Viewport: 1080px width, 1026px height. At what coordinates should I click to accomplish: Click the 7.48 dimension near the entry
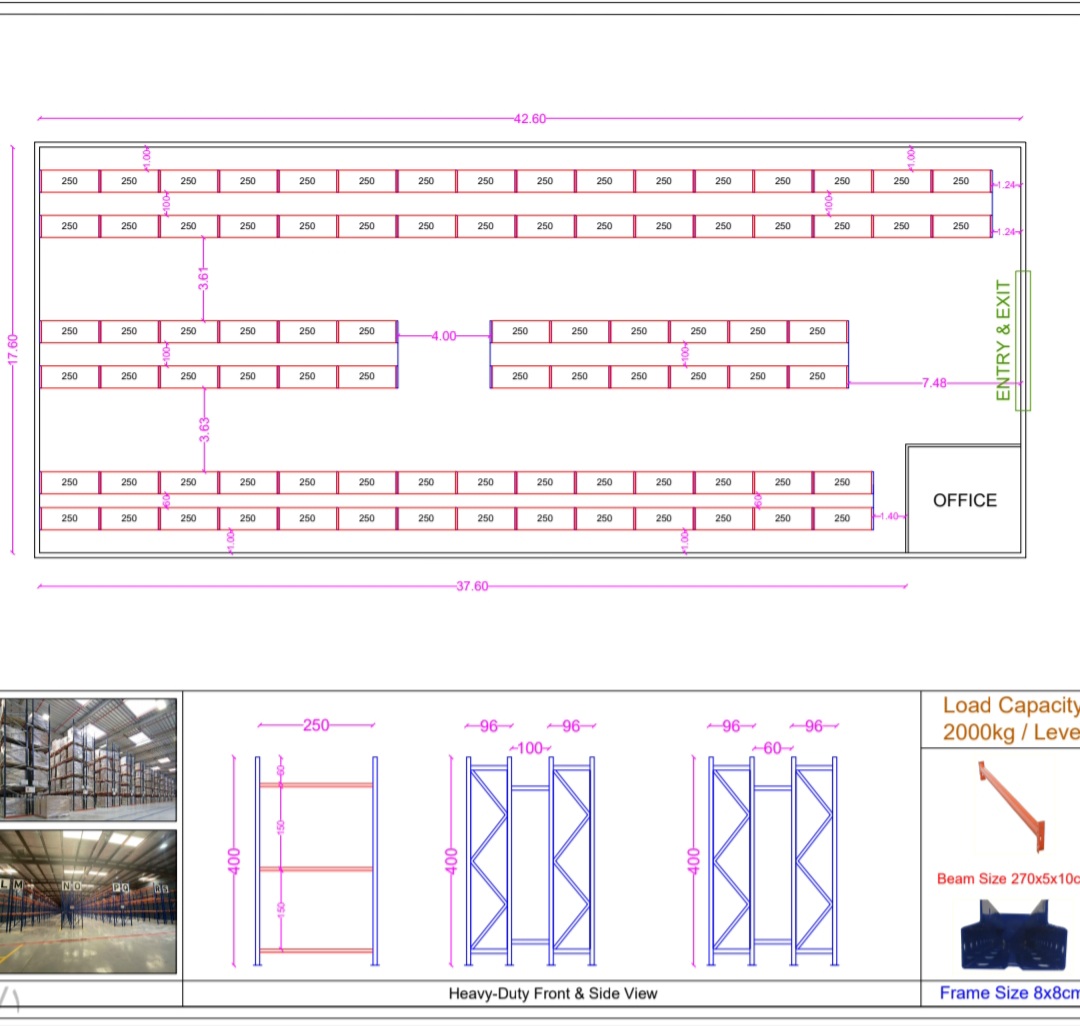(934, 383)
